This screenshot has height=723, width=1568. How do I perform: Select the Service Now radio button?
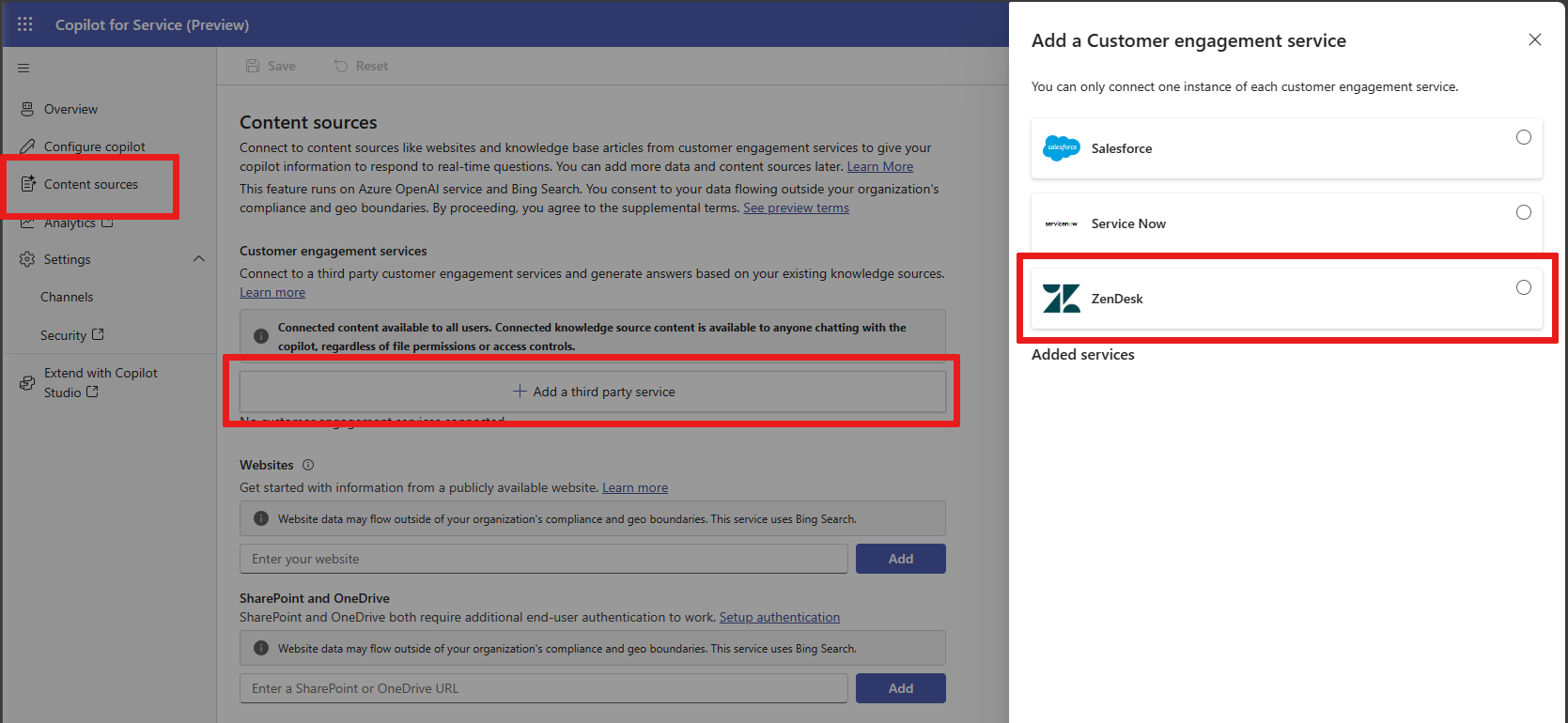[1524, 212]
